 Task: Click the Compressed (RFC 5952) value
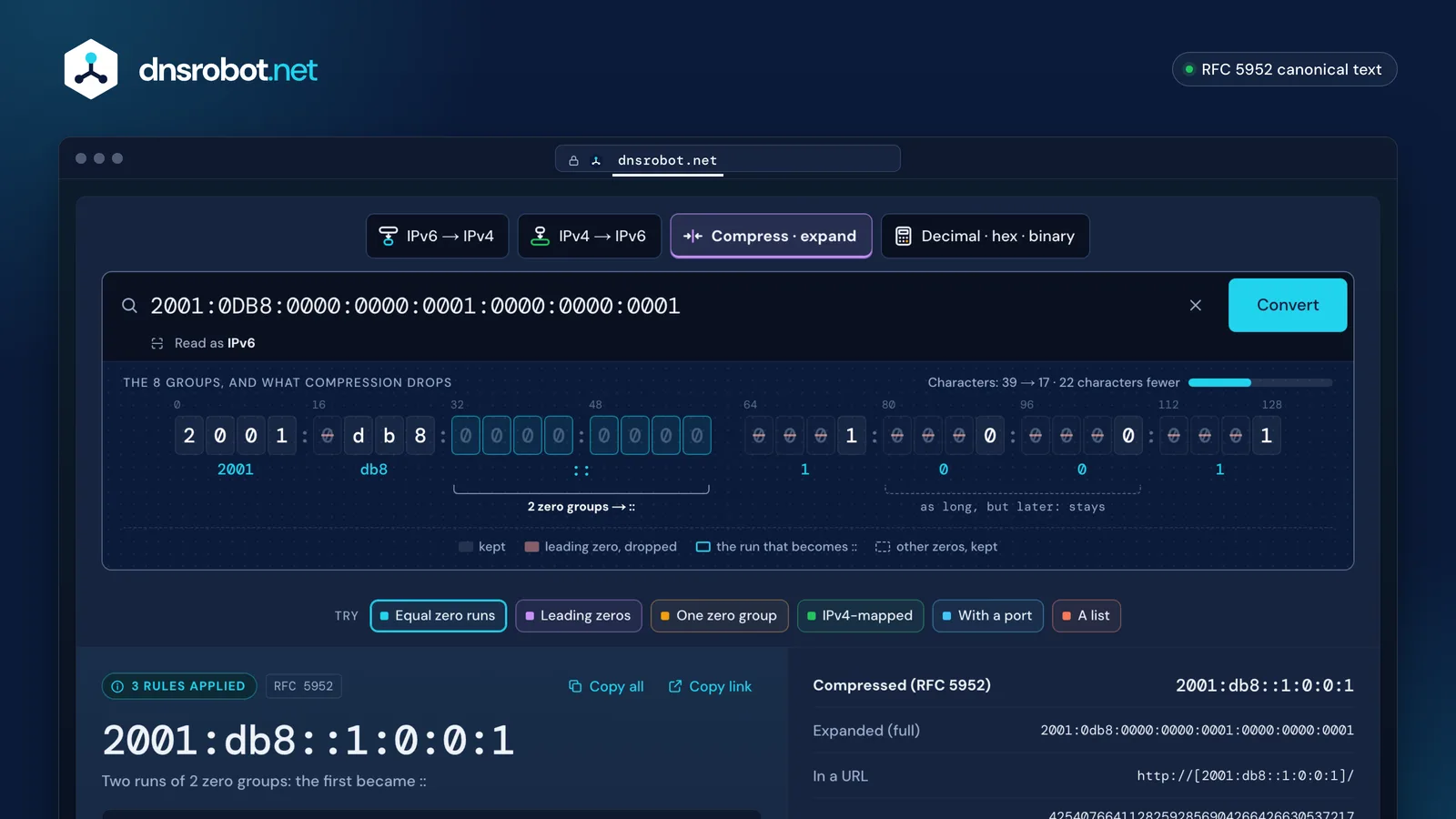[1264, 685]
